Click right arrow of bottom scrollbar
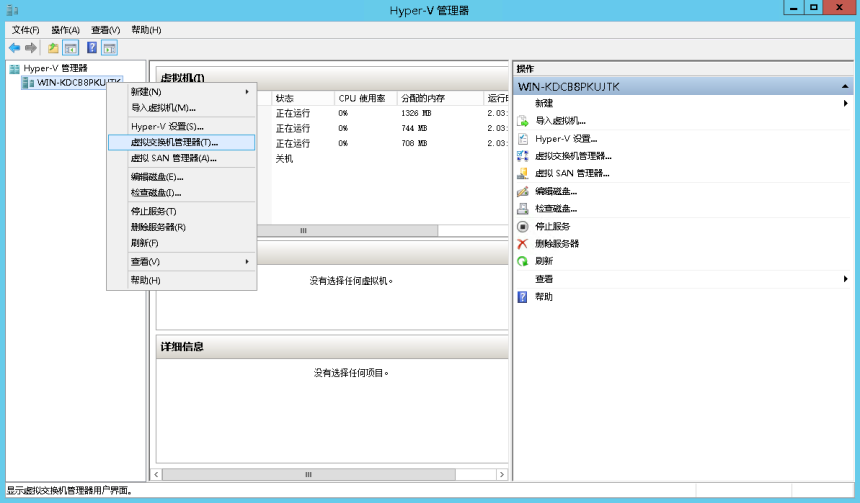Viewport: 860px width, 503px height. (502, 474)
